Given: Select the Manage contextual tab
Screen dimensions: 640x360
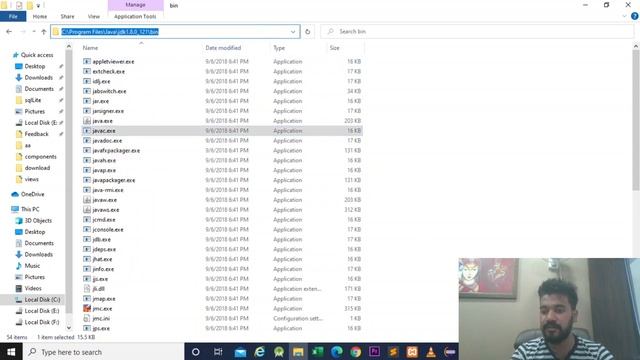Looking at the screenshot, I should tap(136, 5).
